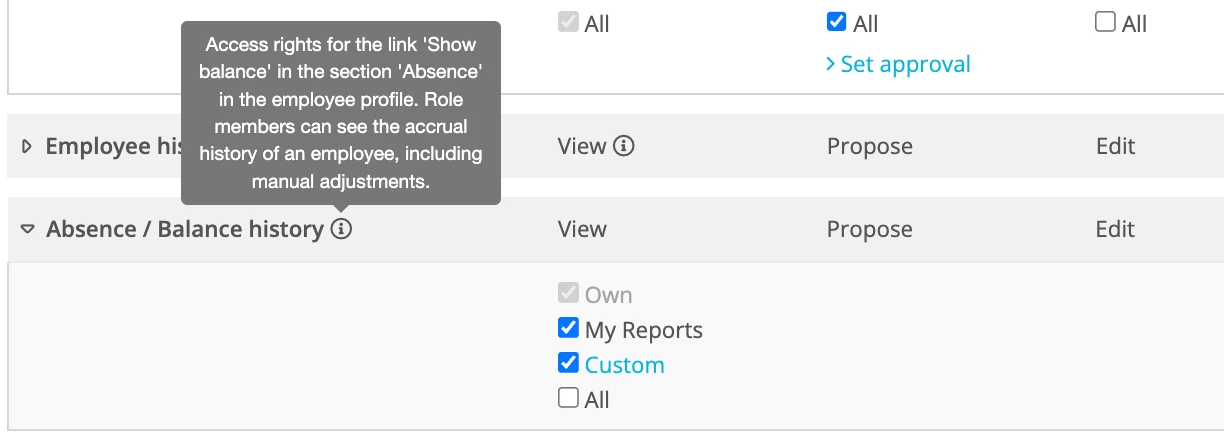Enable the All checkbox below Custom

[568, 398]
